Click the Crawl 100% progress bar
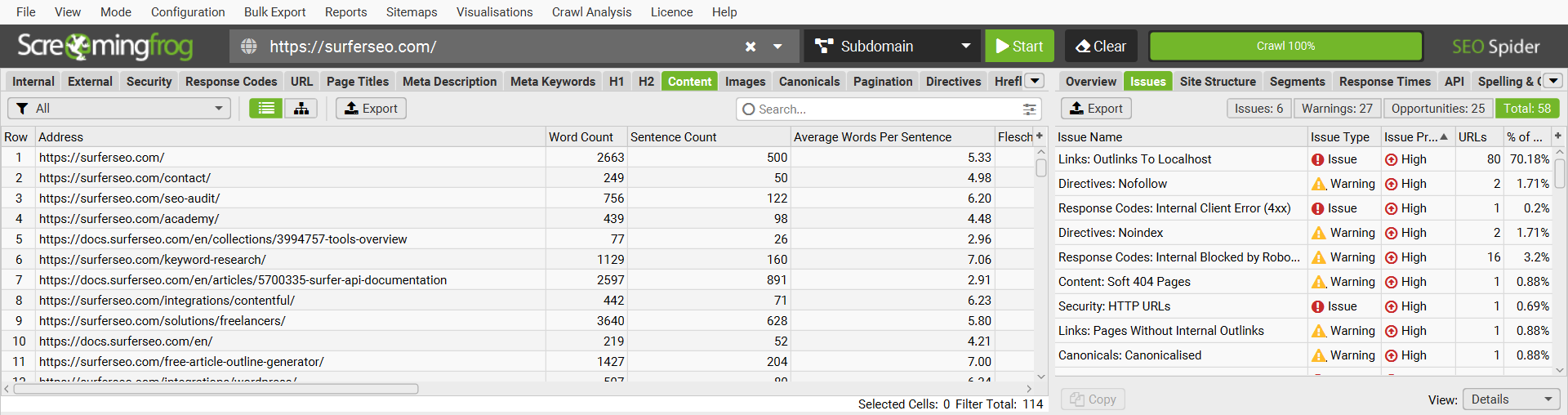This screenshot has width=1568, height=415. (1285, 47)
